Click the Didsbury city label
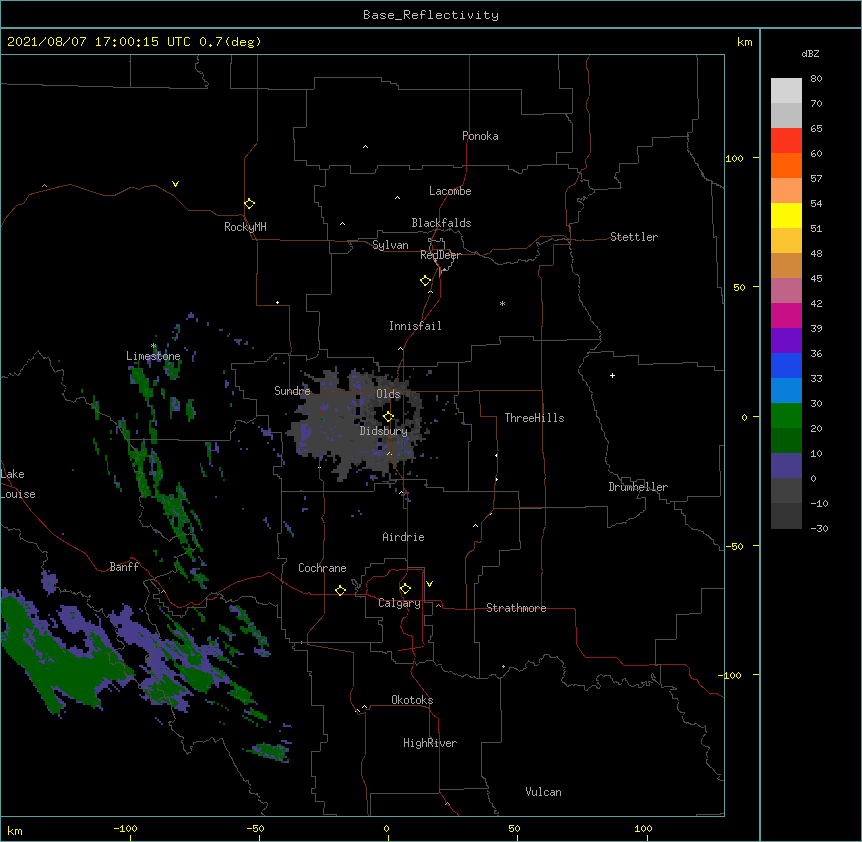This screenshot has height=842, width=862. (x=383, y=431)
